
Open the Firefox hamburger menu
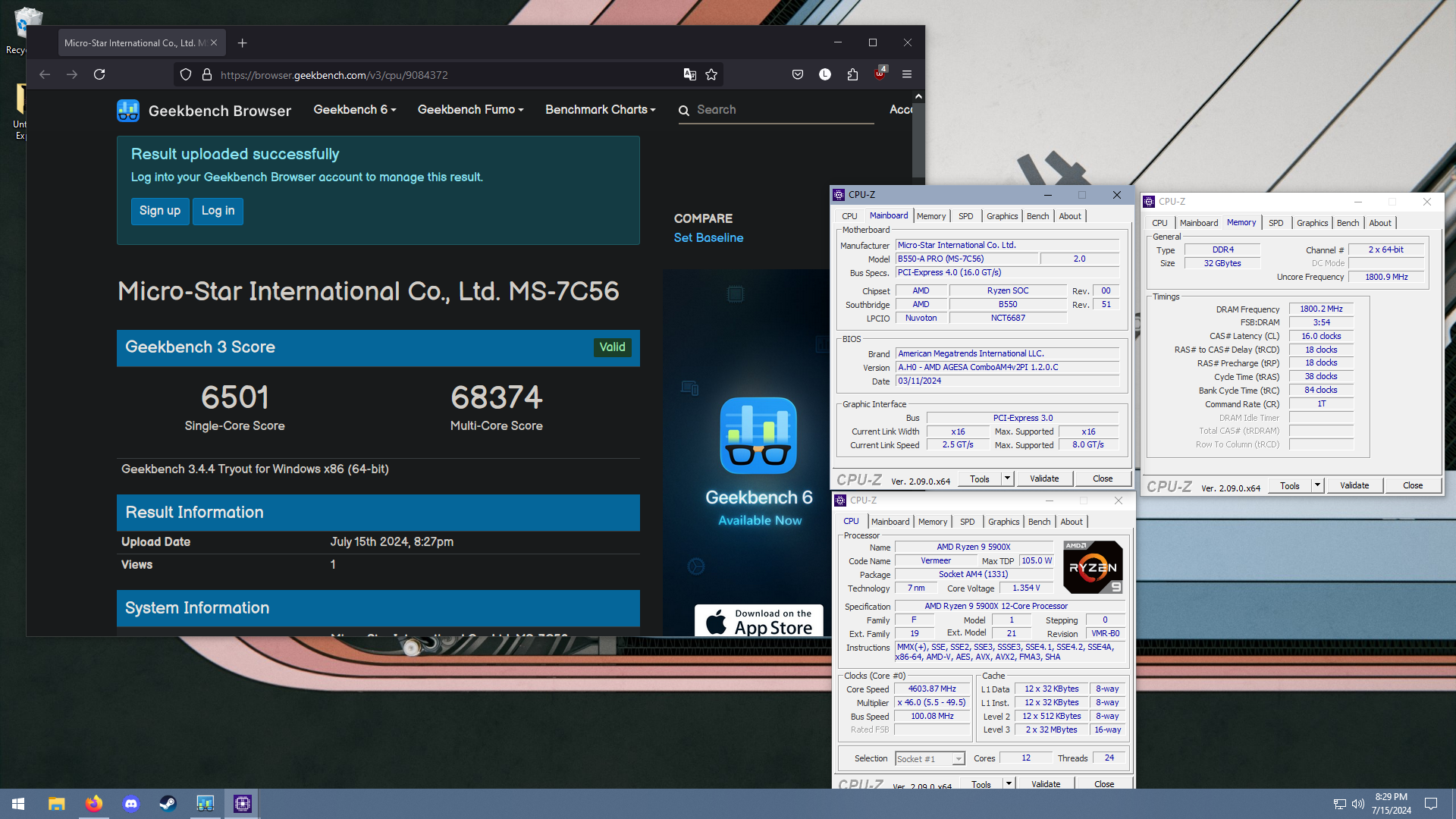[x=907, y=74]
